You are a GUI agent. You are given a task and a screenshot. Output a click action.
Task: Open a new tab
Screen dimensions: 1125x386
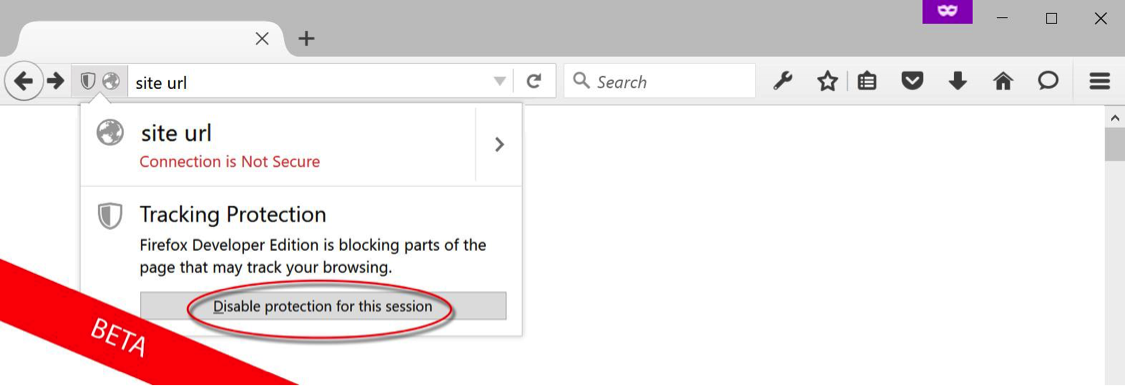[x=306, y=38]
